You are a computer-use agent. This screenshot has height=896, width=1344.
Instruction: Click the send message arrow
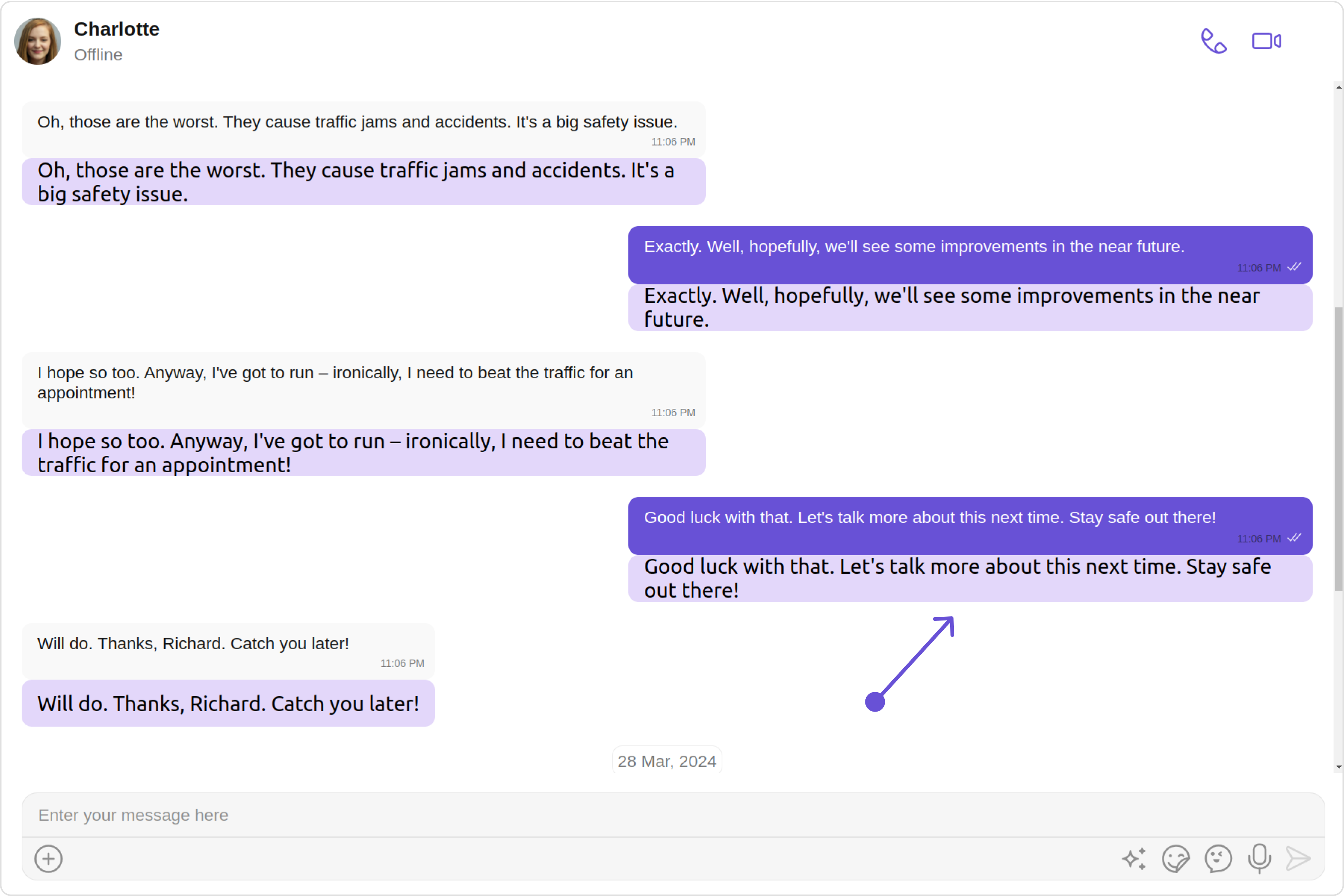(x=1298, y=858)
